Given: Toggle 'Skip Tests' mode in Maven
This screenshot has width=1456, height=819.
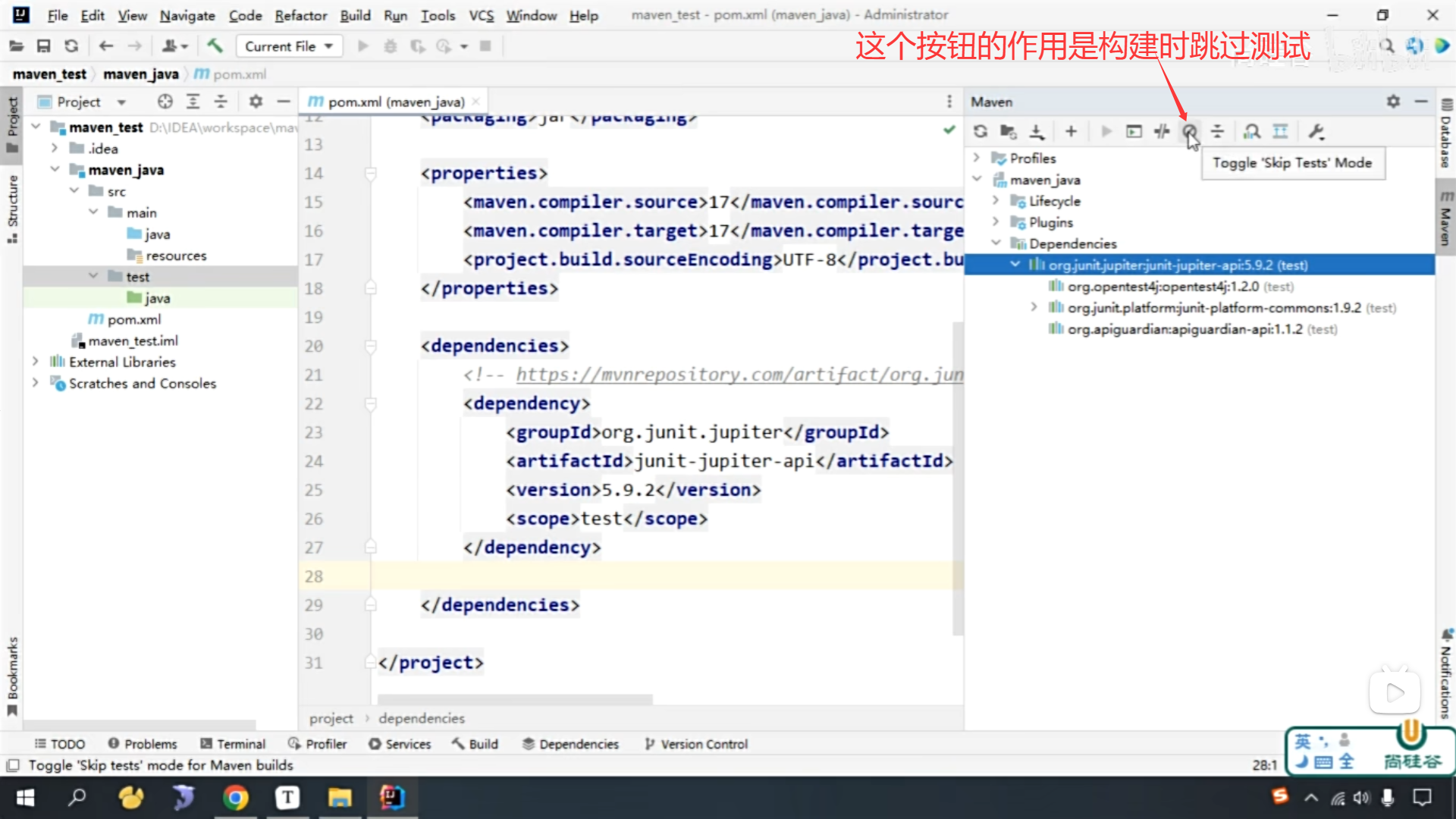Looking at the screenshot, I should (x=1189, y=131).
